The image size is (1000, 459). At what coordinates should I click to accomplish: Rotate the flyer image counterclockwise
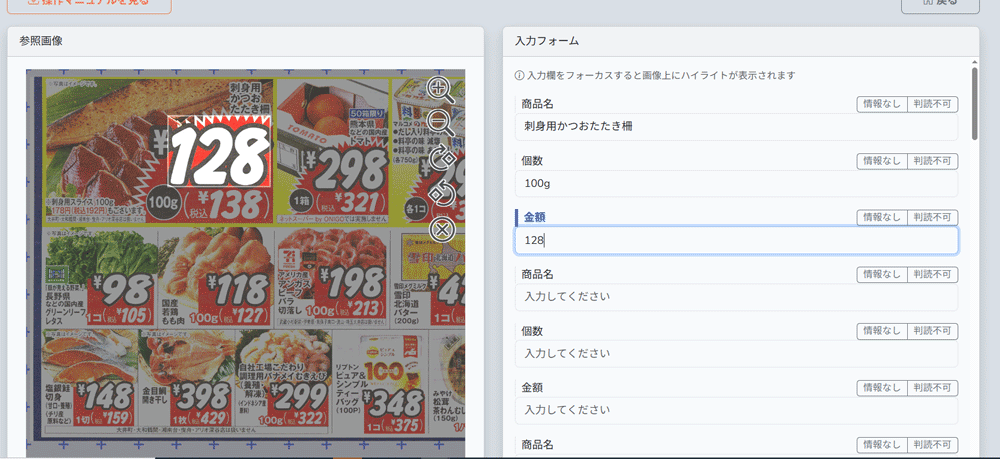442,193
